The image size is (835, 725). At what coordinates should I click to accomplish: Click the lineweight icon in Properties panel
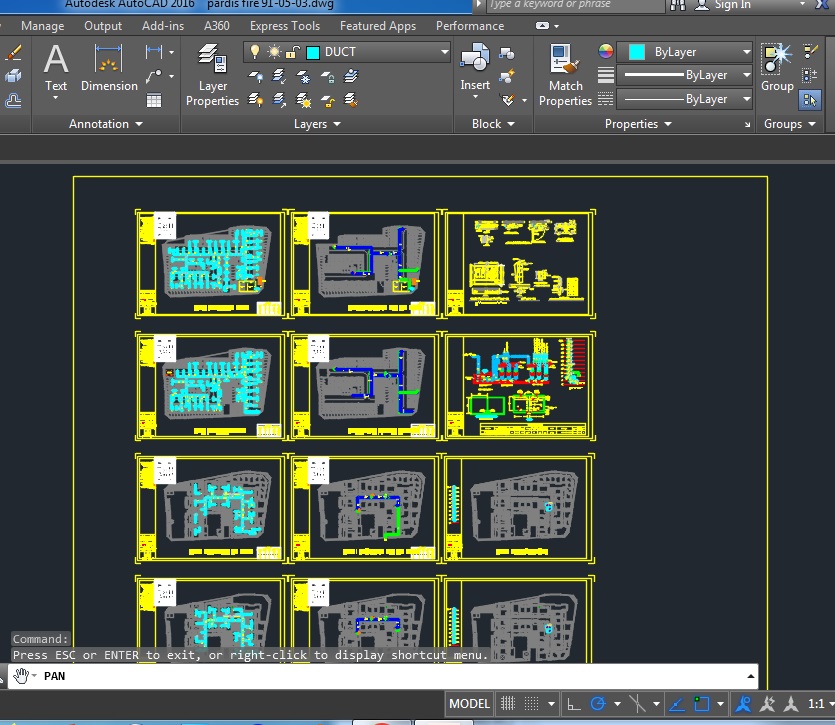pos(606,75)
